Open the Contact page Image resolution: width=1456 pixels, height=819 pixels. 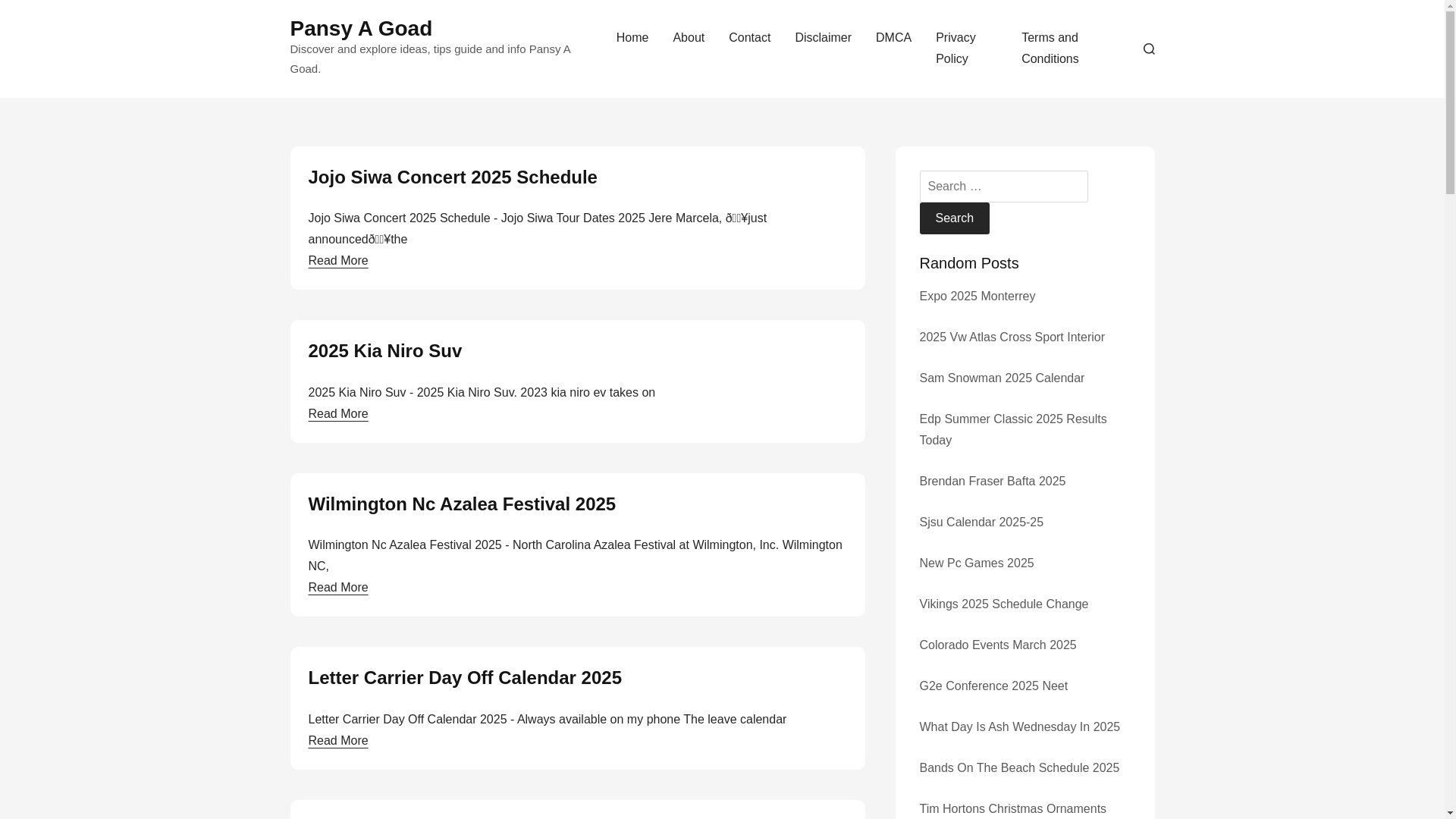coord(749,38)
